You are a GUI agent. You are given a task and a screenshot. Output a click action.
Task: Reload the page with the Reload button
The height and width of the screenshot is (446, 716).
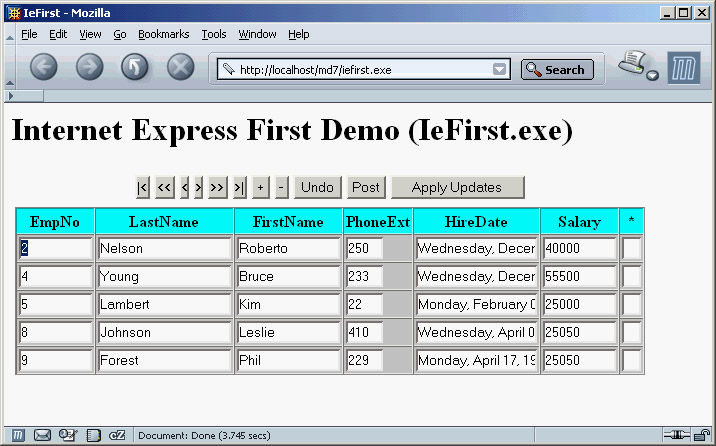(x=135, y=68)
